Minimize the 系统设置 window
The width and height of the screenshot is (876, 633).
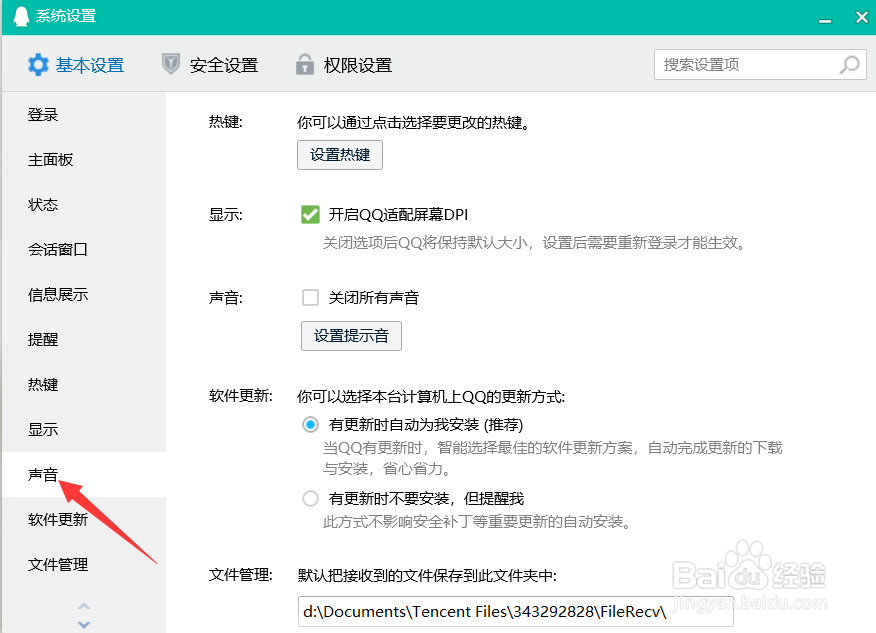tap(825, 21)
